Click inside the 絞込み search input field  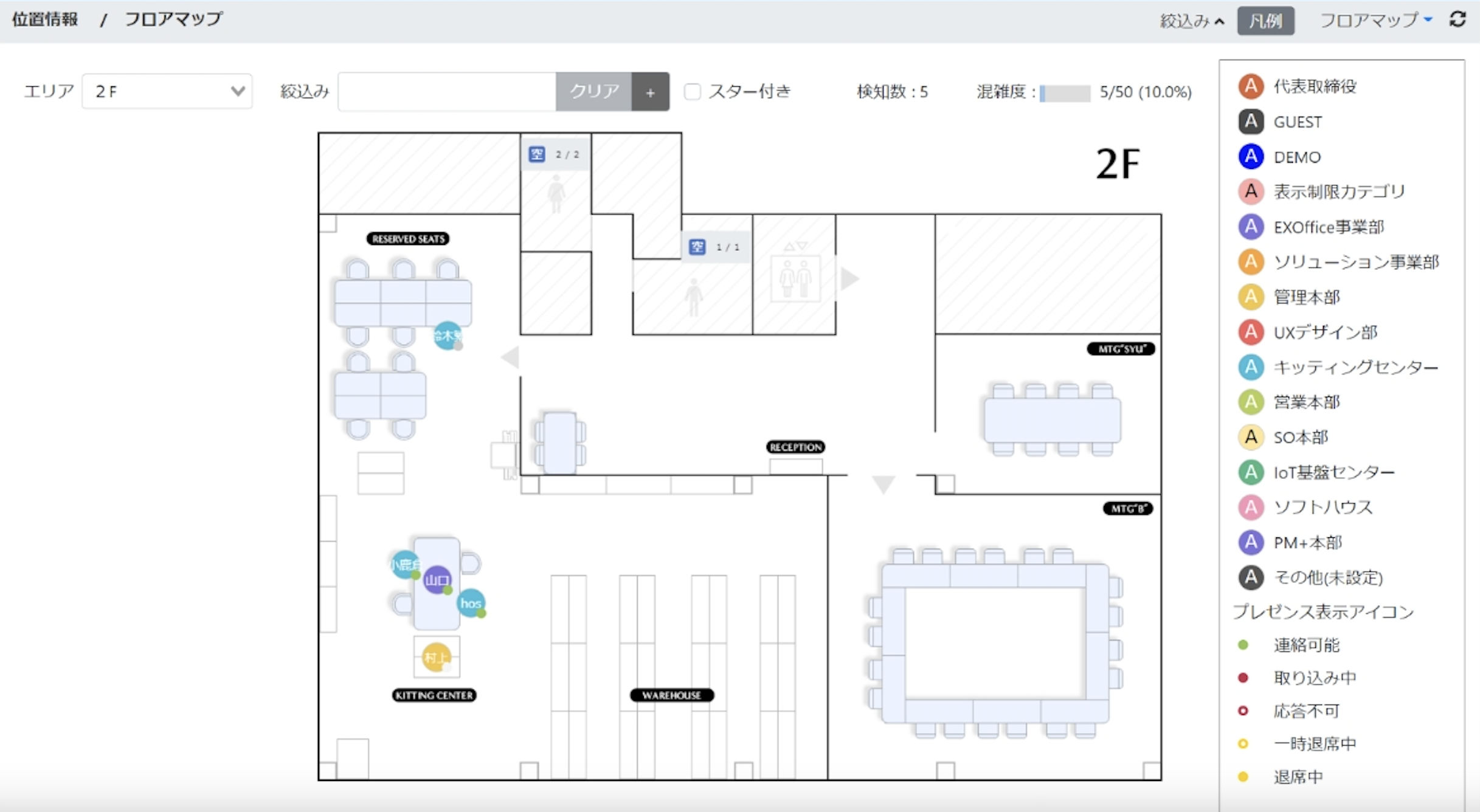tap(445, 91)
